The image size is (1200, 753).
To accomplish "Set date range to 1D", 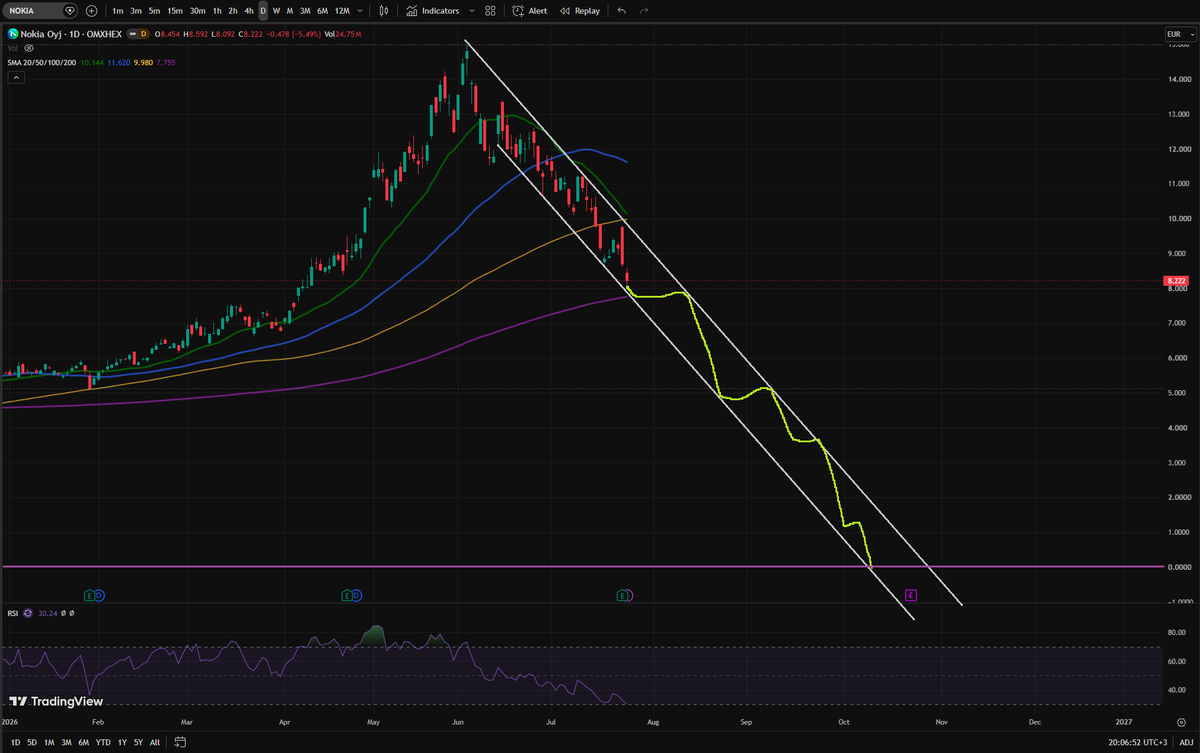I will (x=13, y=742).
